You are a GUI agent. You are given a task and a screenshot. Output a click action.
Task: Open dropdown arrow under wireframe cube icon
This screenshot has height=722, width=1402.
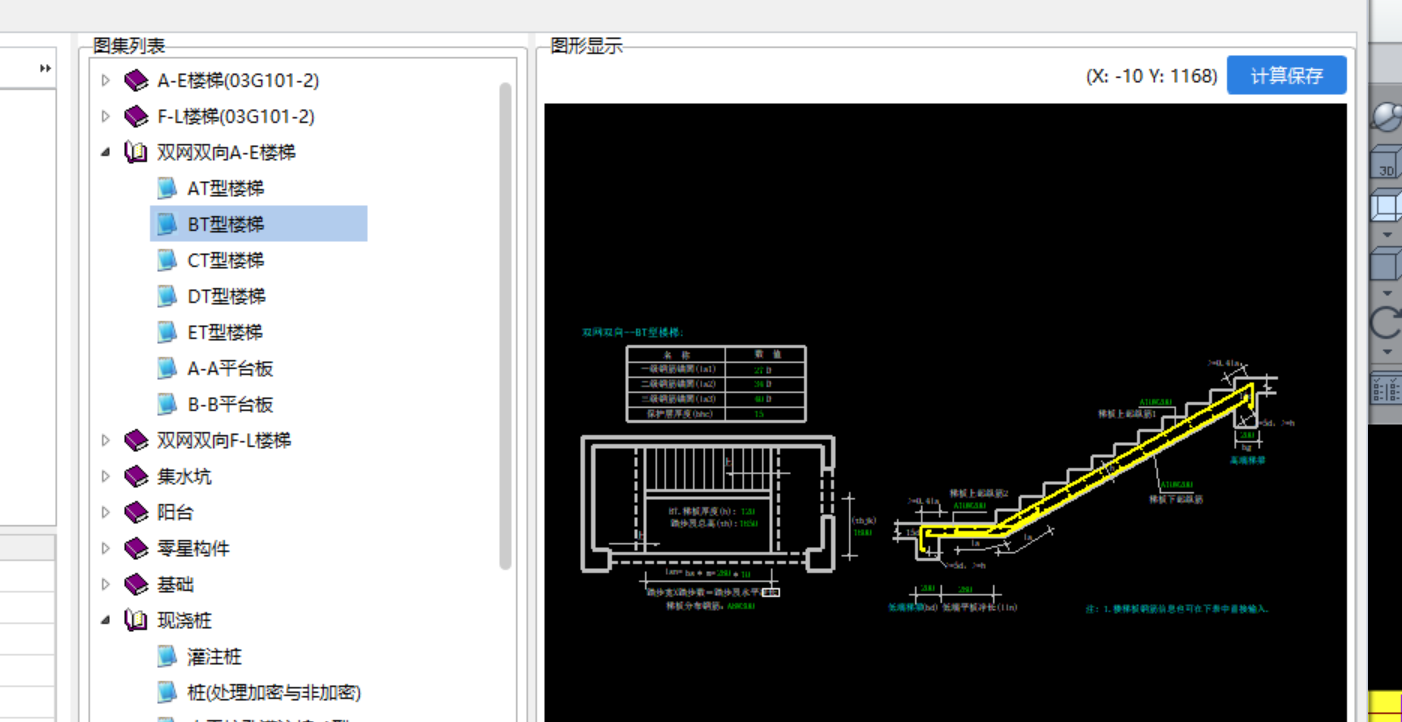tap(1387, 235)
